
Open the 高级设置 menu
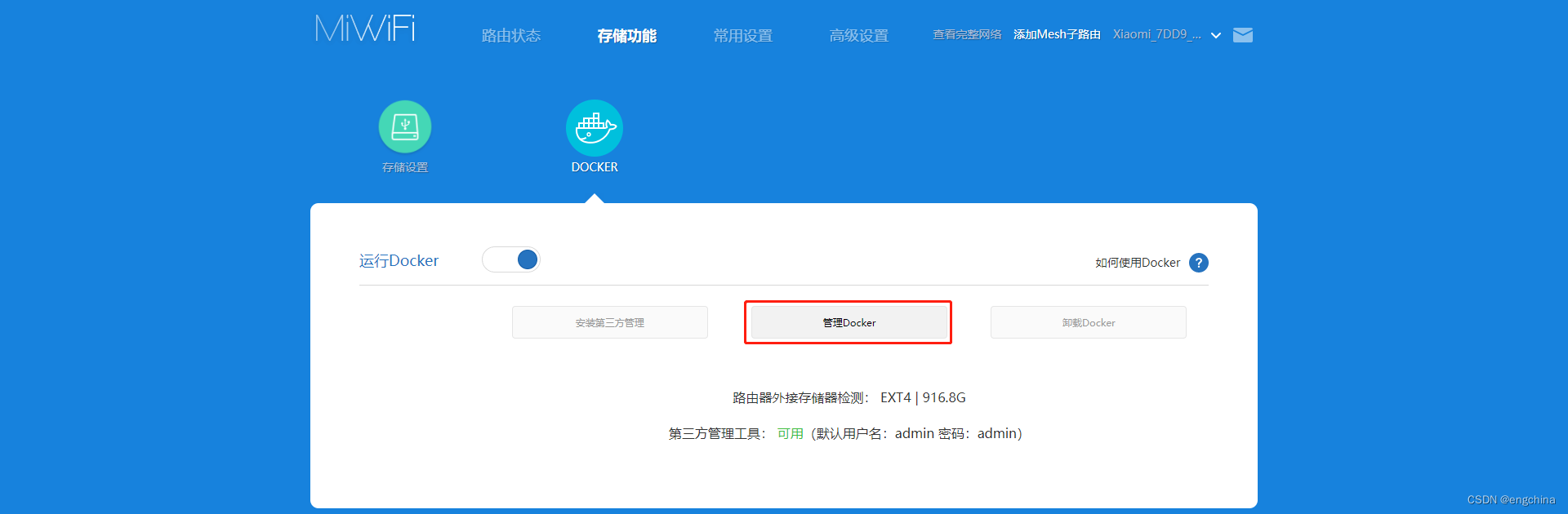coord(859,36)
